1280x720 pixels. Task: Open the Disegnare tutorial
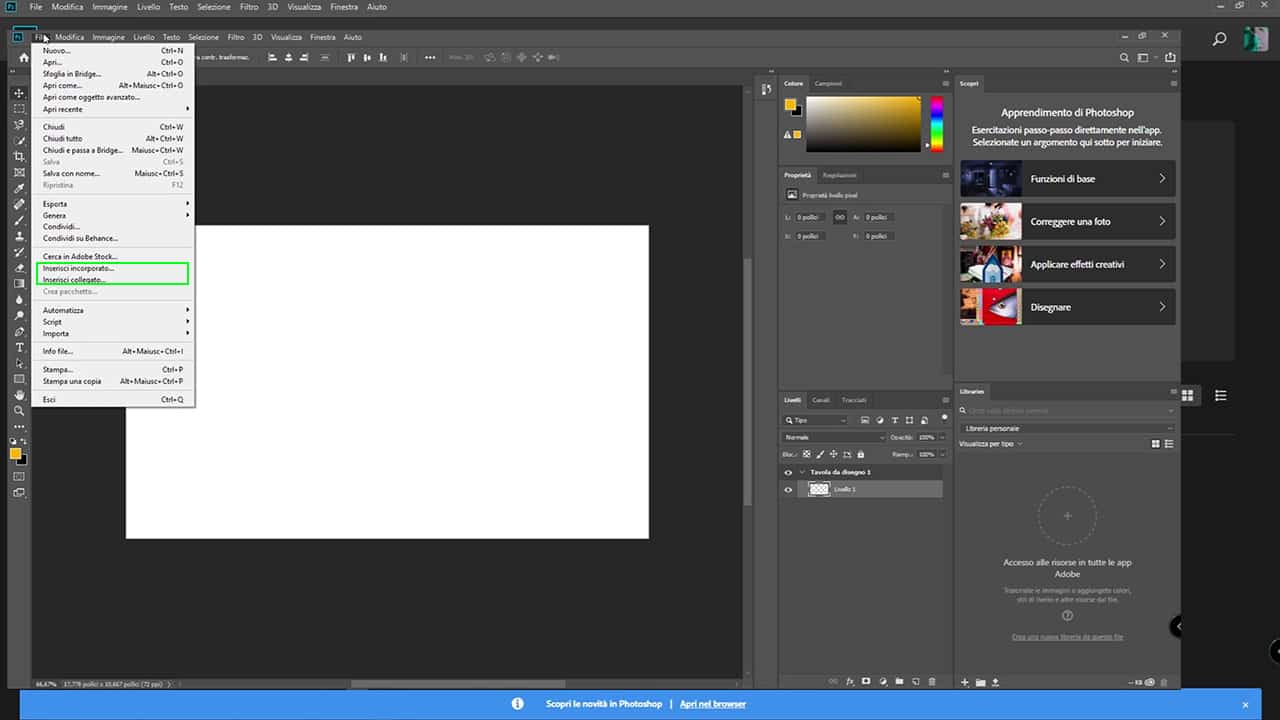(1067, 307)
